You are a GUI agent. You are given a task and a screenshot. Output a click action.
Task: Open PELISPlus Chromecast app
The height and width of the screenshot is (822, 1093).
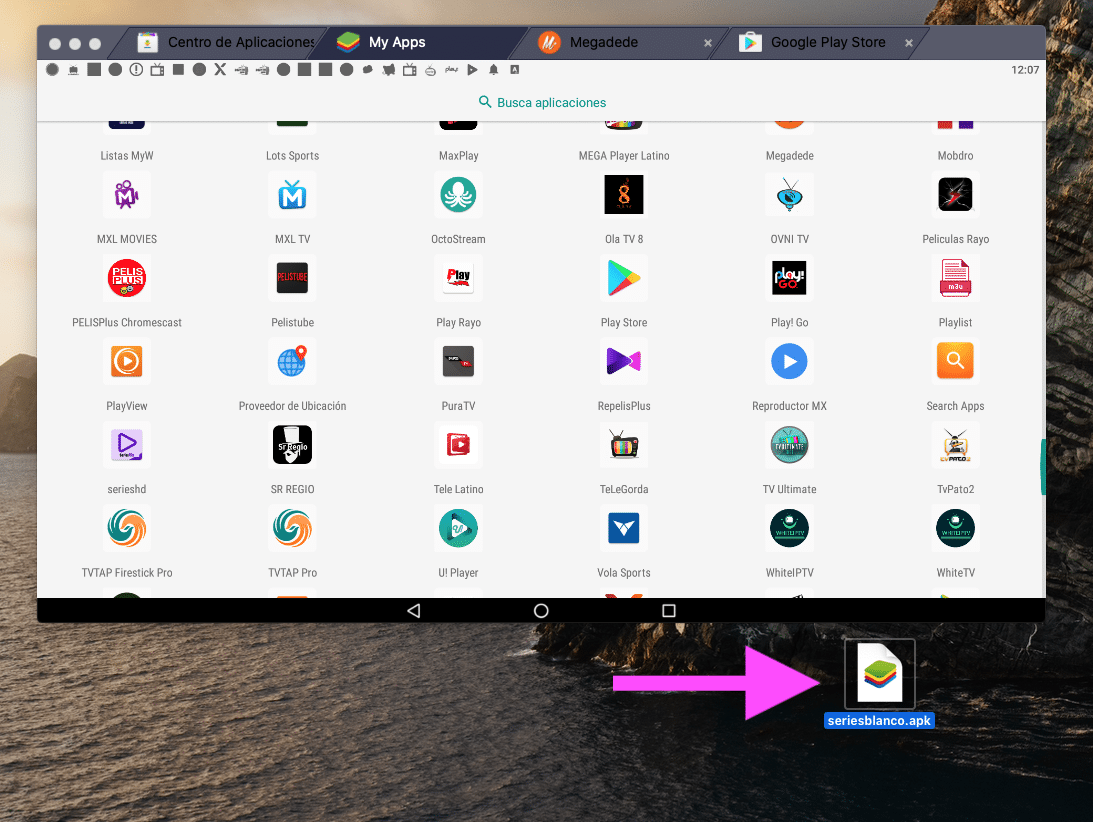127,279
